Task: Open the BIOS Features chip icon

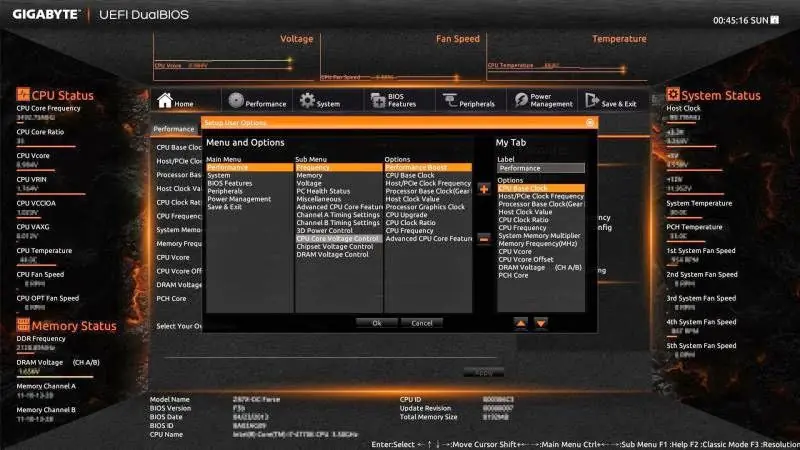Action: coord(378,100)
